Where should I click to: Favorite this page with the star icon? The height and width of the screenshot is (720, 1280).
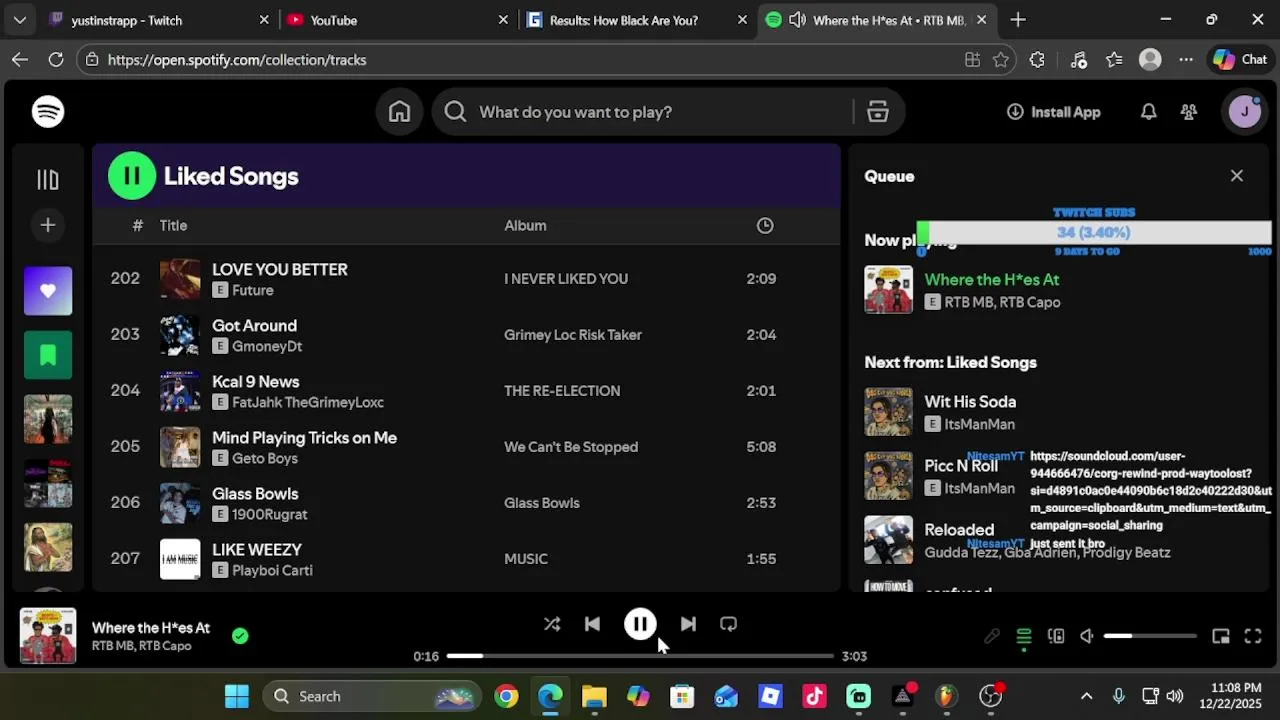click(x=1001, y=60)
